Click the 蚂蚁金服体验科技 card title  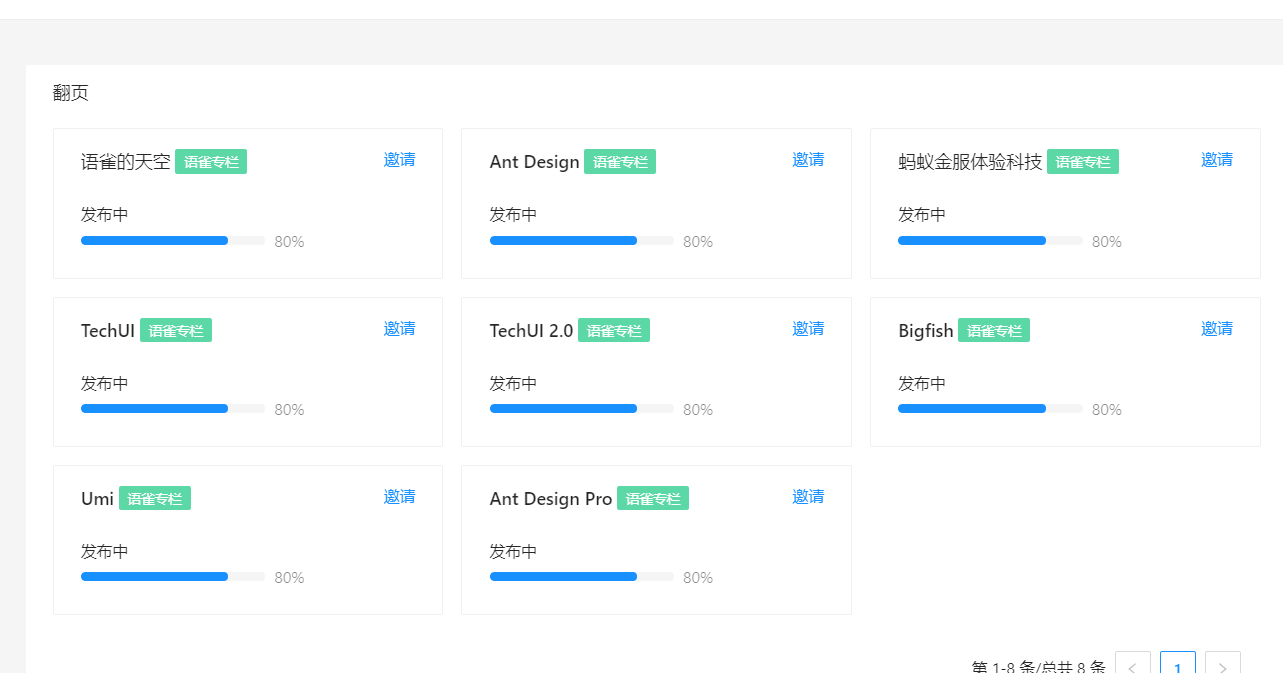[x=970, y=162]
